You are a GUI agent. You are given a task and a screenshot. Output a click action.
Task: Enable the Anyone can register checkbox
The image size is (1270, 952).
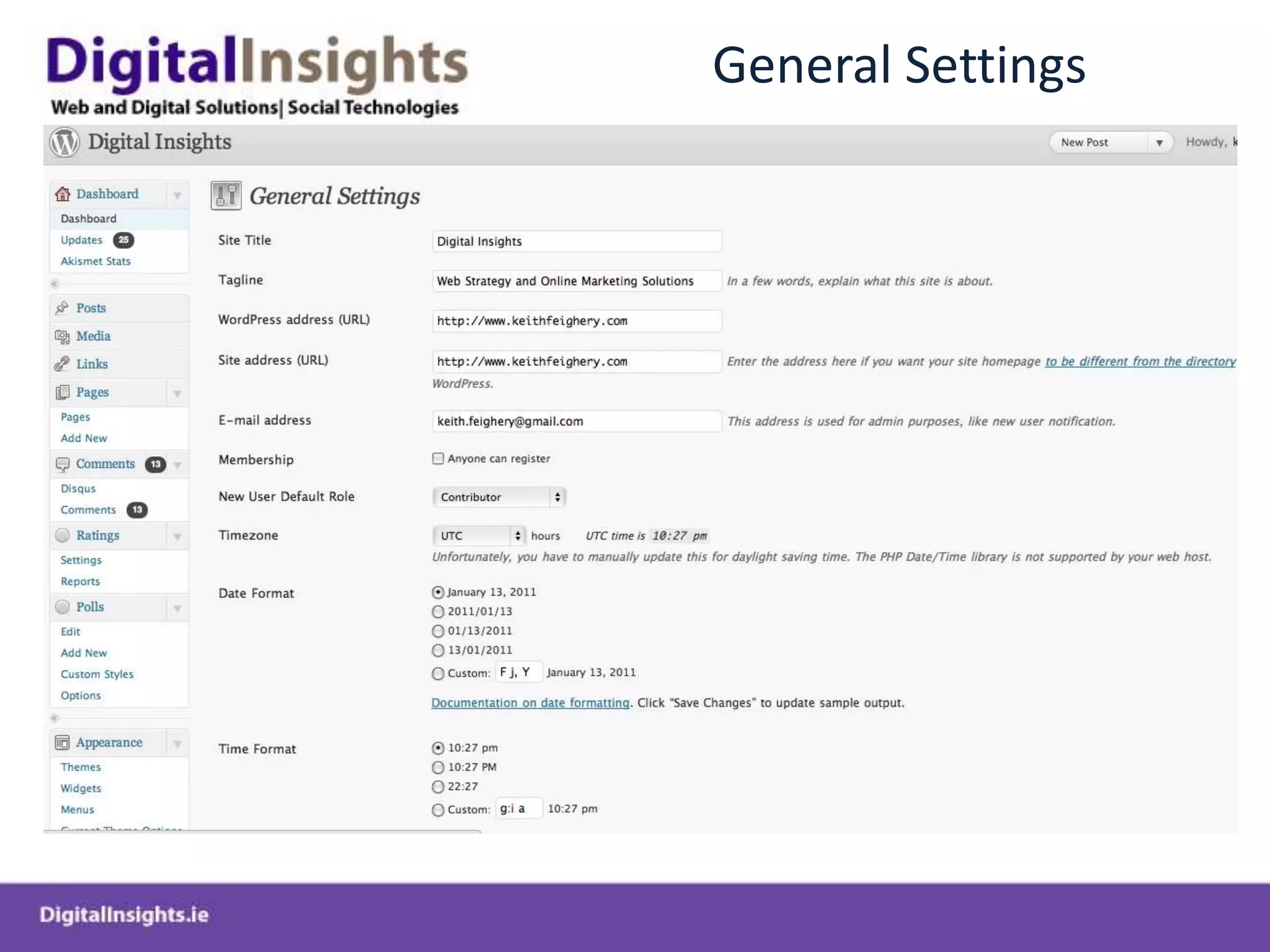pyautogui.click(x=438, y=459)
